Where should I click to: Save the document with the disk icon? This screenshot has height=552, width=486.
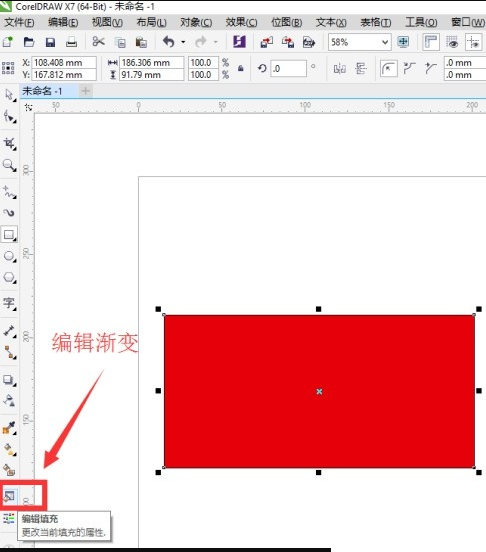pos(50,42)
